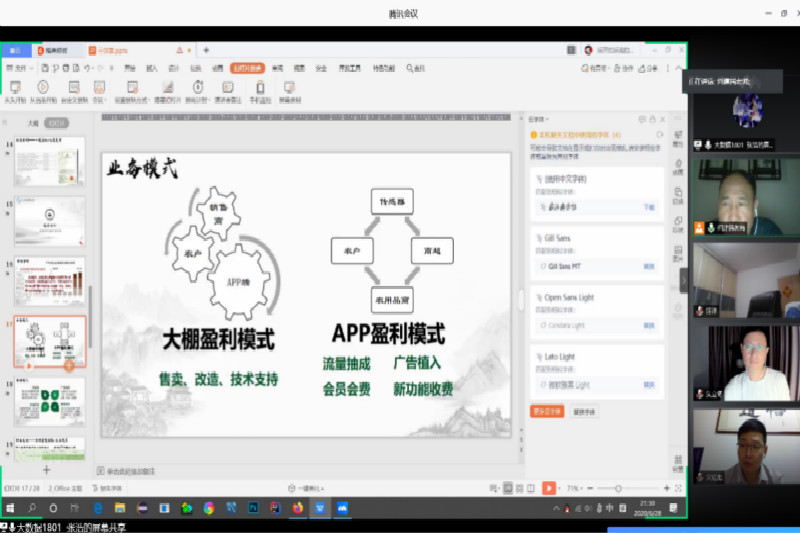Click 'From Beginning' slideshow icon in ribbon
Viewport: 800px width, 533px height.
(x=15, y=92)
